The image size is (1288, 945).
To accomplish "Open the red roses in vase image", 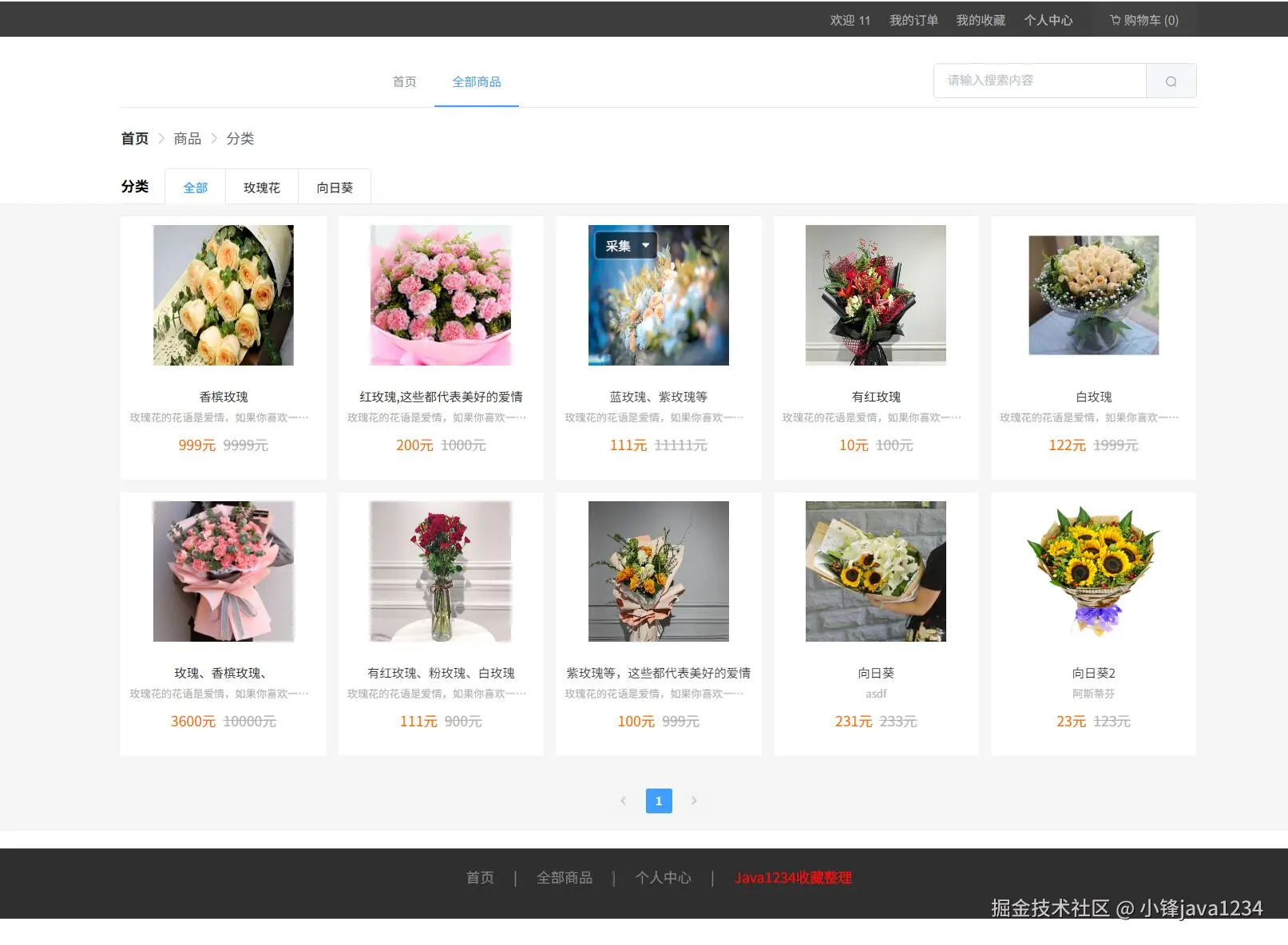I will pos(441,571).
